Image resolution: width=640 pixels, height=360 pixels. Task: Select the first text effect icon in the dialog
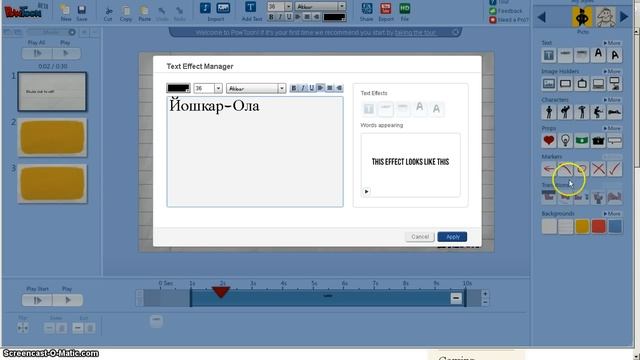point(369,109)
